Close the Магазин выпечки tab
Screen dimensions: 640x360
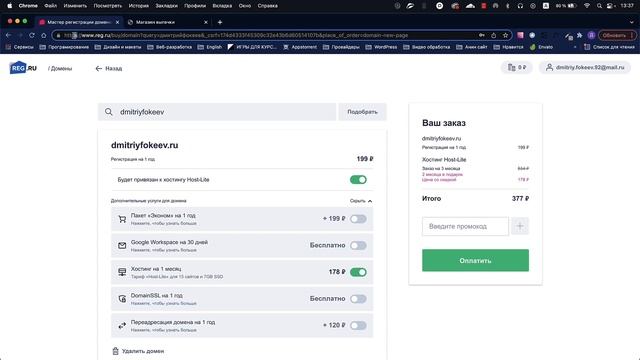(x=206, y=22)
